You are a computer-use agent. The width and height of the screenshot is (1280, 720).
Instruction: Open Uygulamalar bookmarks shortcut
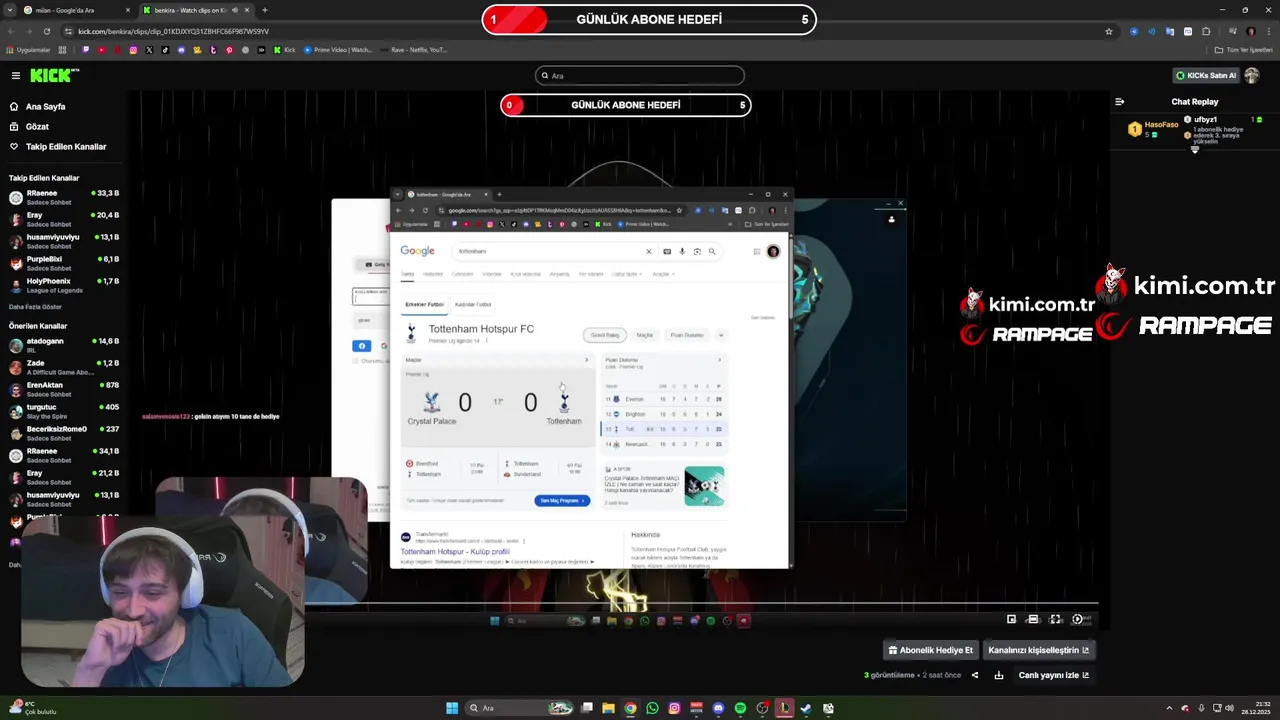27,50
